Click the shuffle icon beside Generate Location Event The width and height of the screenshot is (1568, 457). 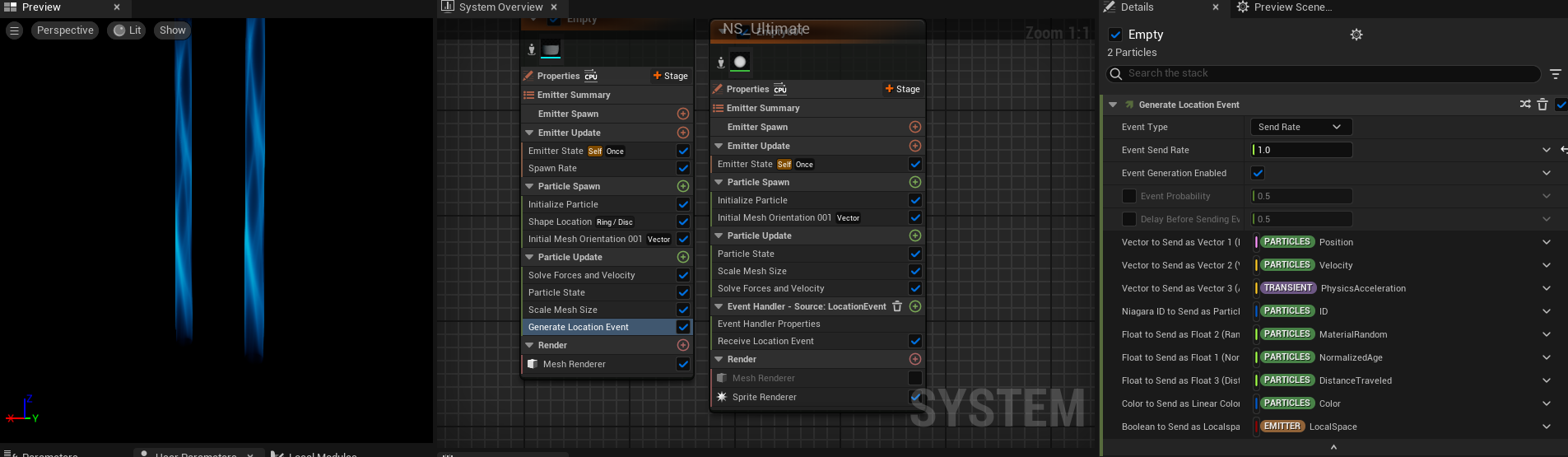(x=1525, y=105)
